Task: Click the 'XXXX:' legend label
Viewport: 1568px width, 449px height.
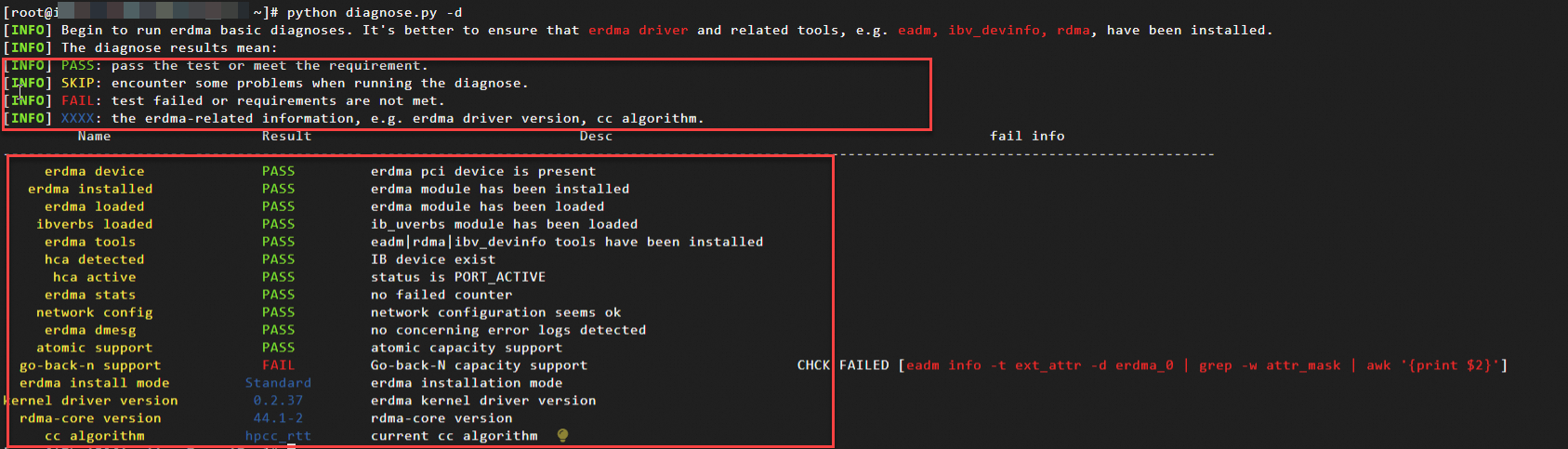Action: point(82,118)
